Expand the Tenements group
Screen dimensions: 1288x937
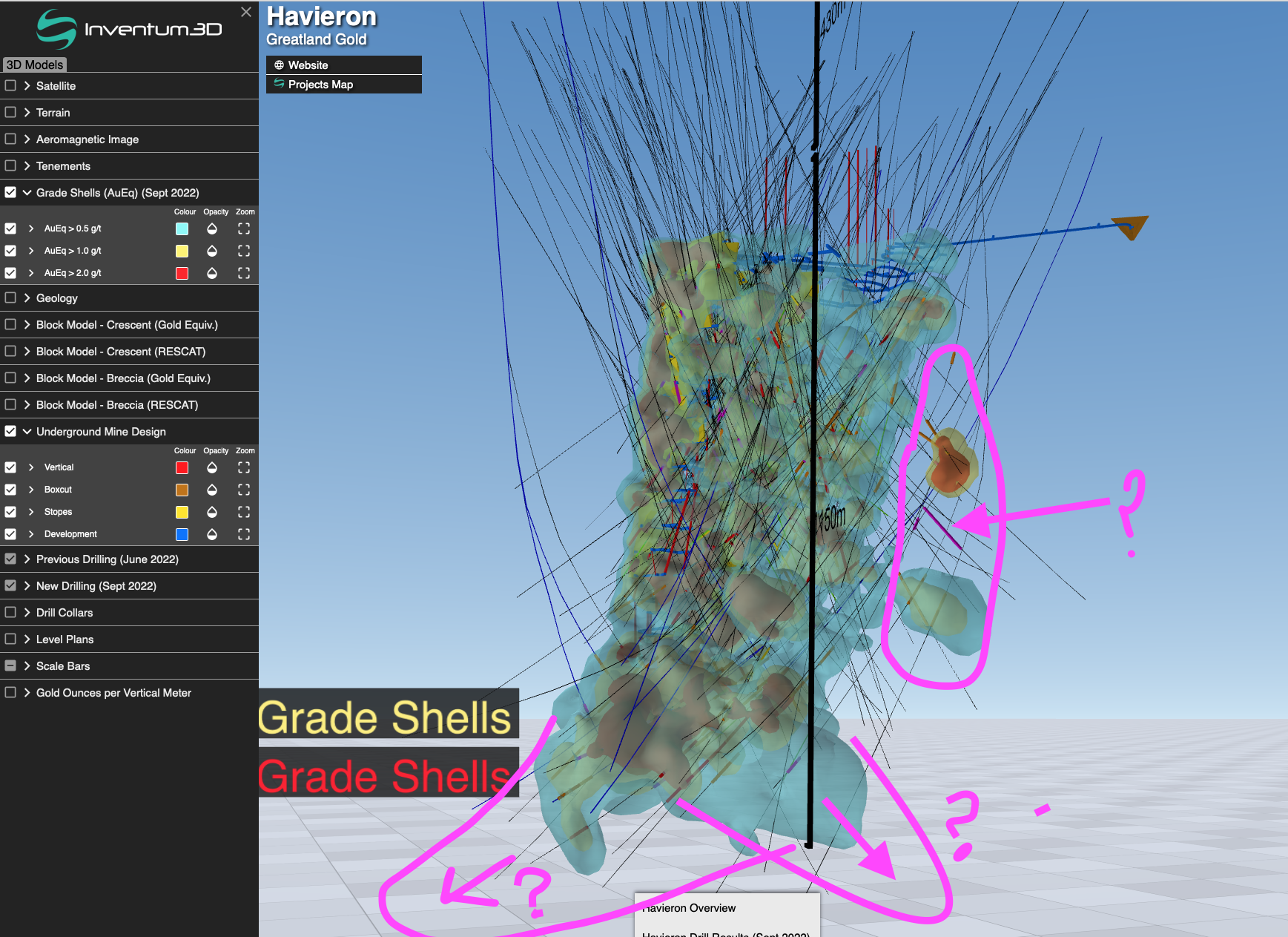point(27,165)
